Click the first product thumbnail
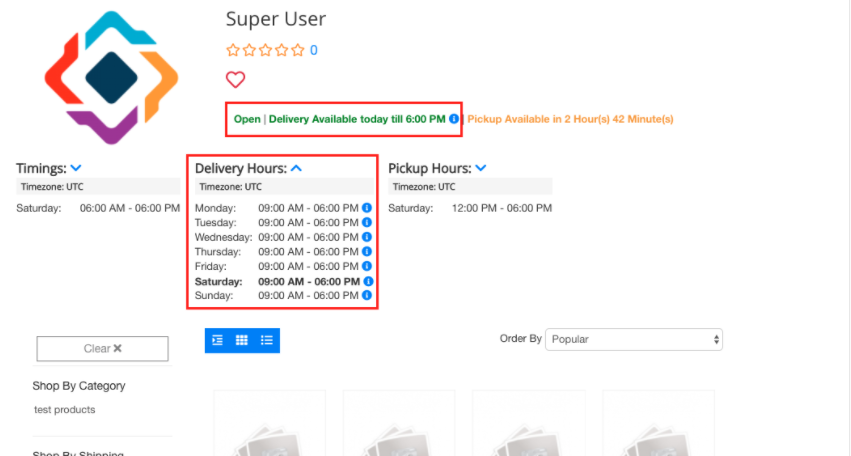 click(270, 423)
